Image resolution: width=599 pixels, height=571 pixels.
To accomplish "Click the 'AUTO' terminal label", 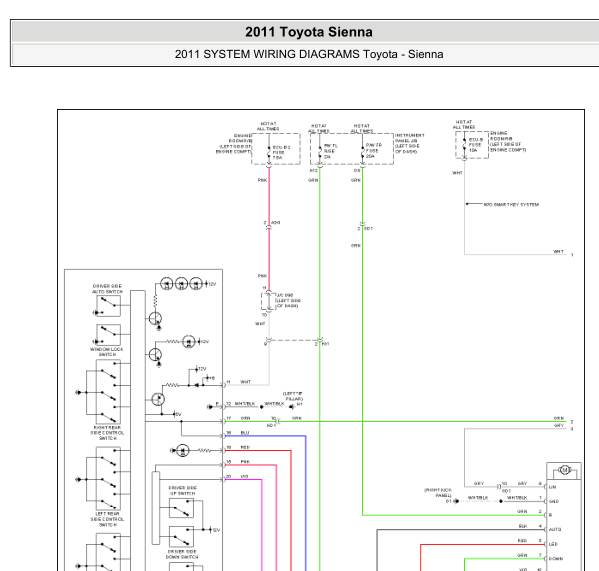I will tap(555, 529).
